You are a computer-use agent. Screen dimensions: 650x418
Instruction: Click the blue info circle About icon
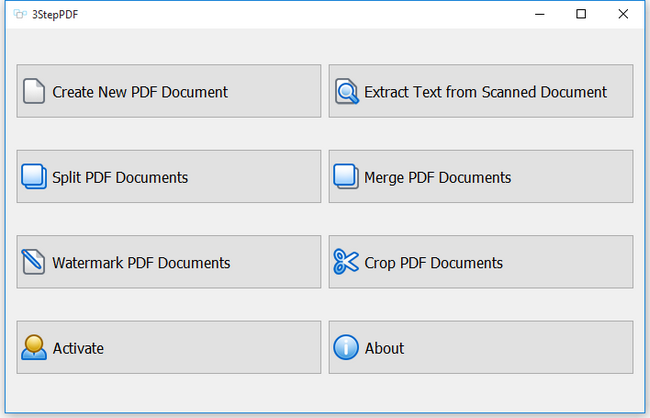(346, 348)
